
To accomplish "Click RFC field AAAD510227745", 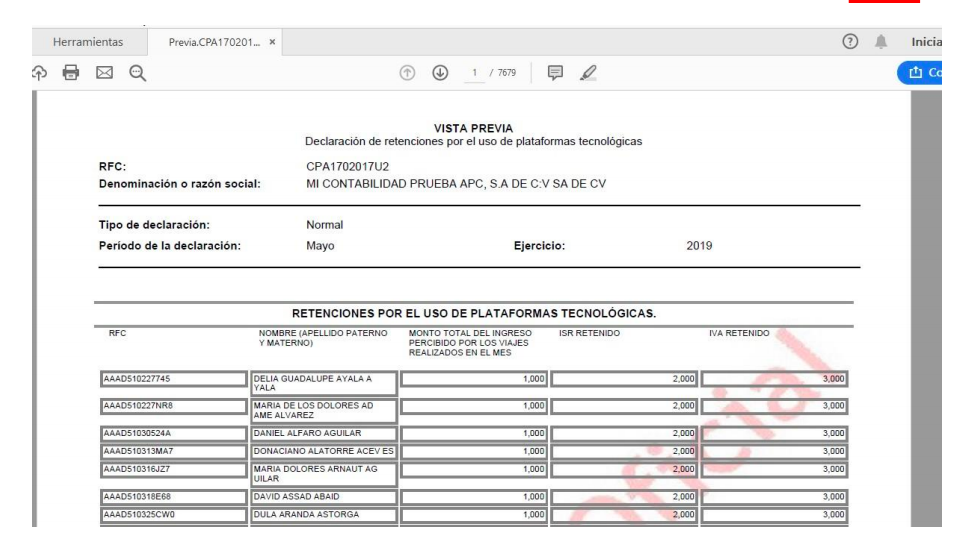I will click(x=173, y=379).
